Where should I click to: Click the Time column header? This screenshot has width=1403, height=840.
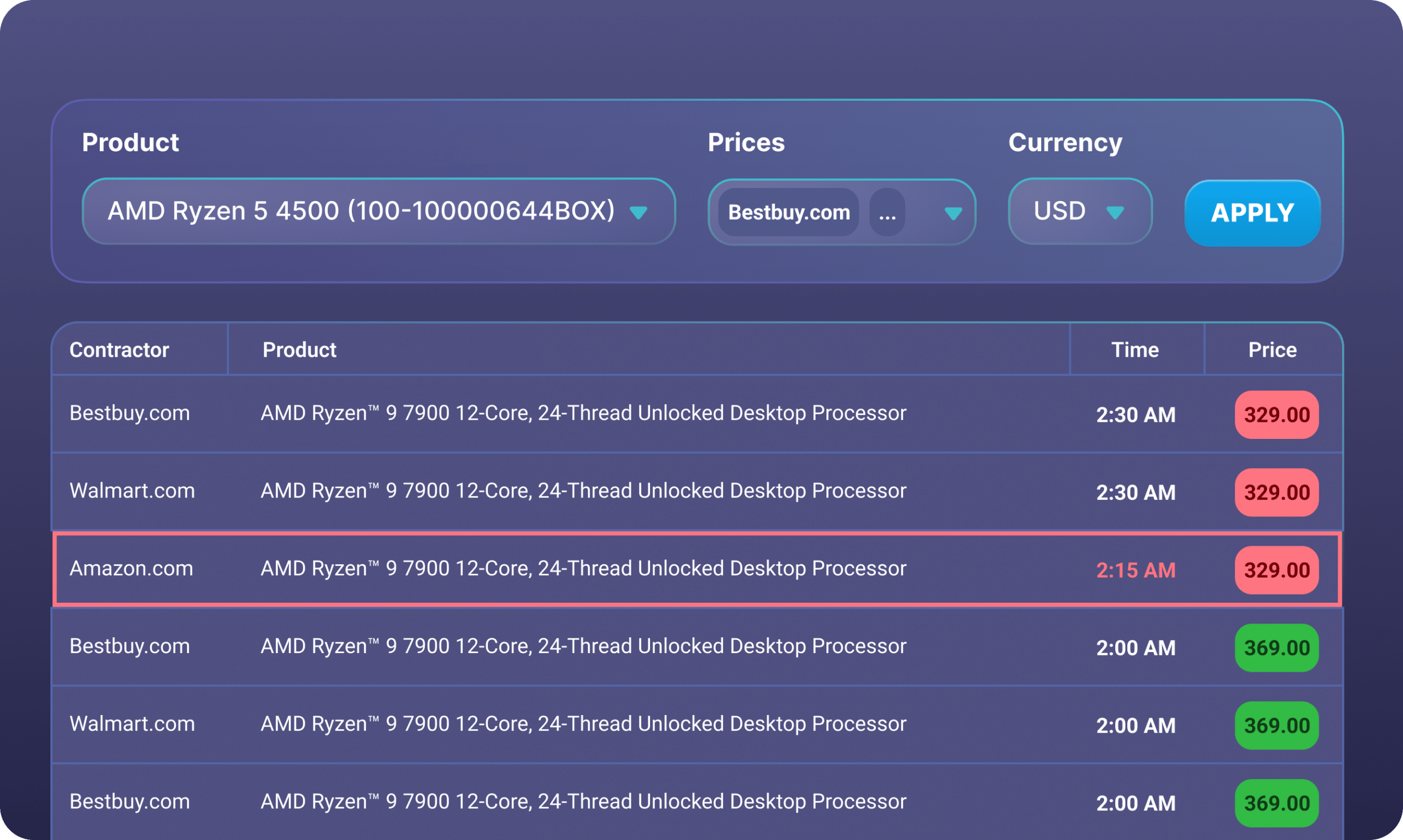(1135, 350)
